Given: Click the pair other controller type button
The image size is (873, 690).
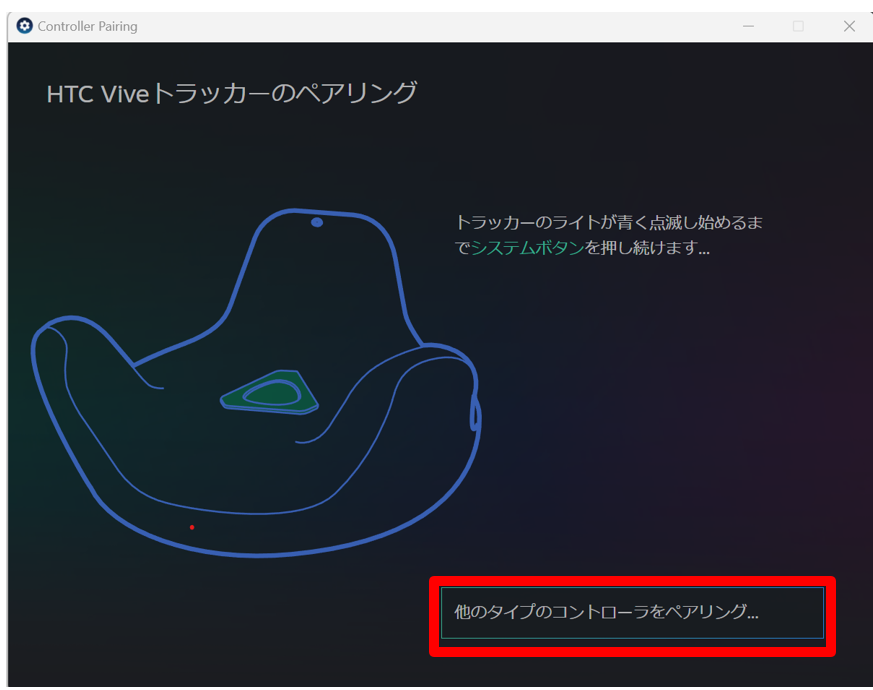Looking at the screenshot, I should point(632,613).
